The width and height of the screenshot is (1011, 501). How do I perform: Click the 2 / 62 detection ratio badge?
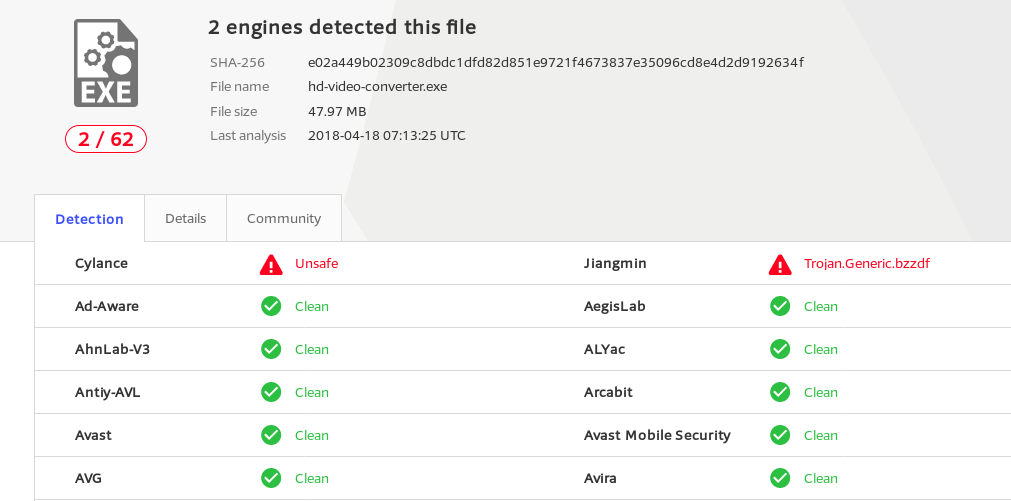click(106, 139)
